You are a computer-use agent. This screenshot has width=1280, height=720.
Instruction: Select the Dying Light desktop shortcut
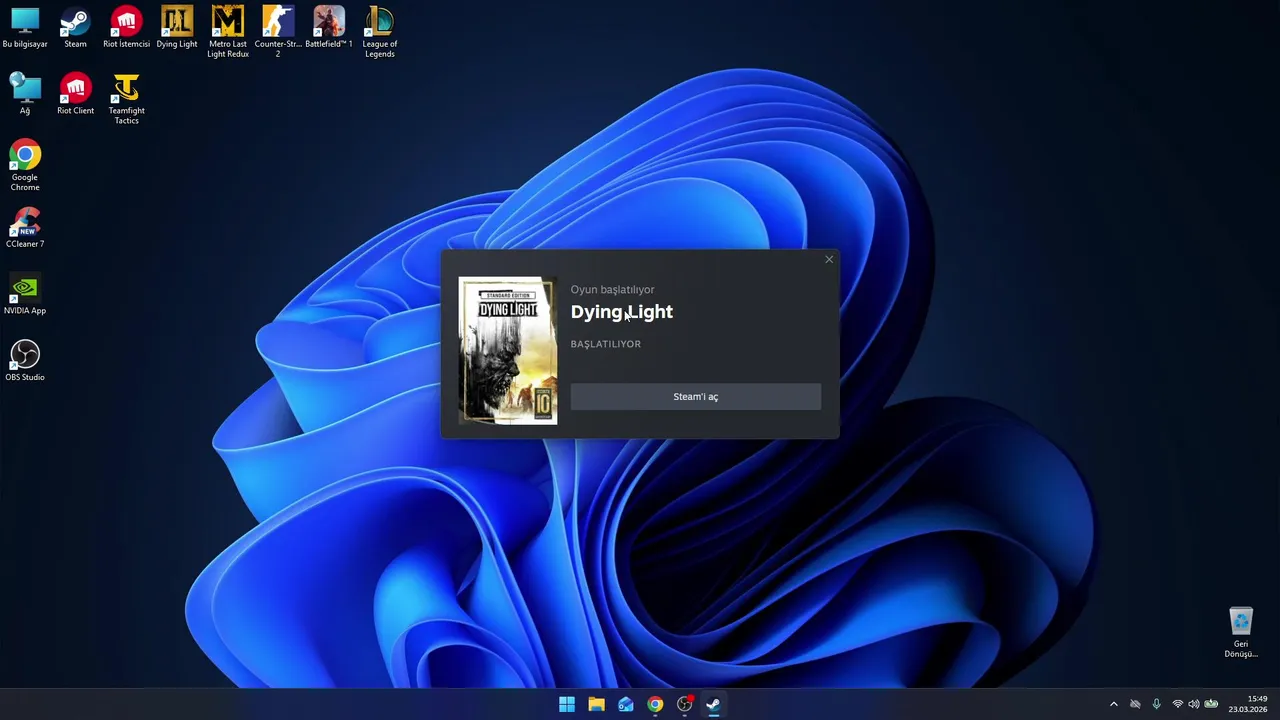tap(177, 28)
